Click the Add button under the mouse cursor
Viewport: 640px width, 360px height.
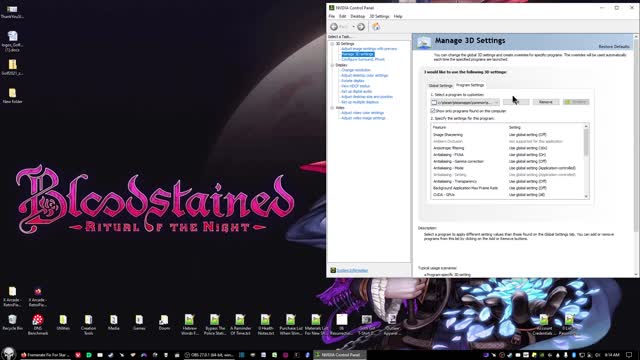(516, 102)
